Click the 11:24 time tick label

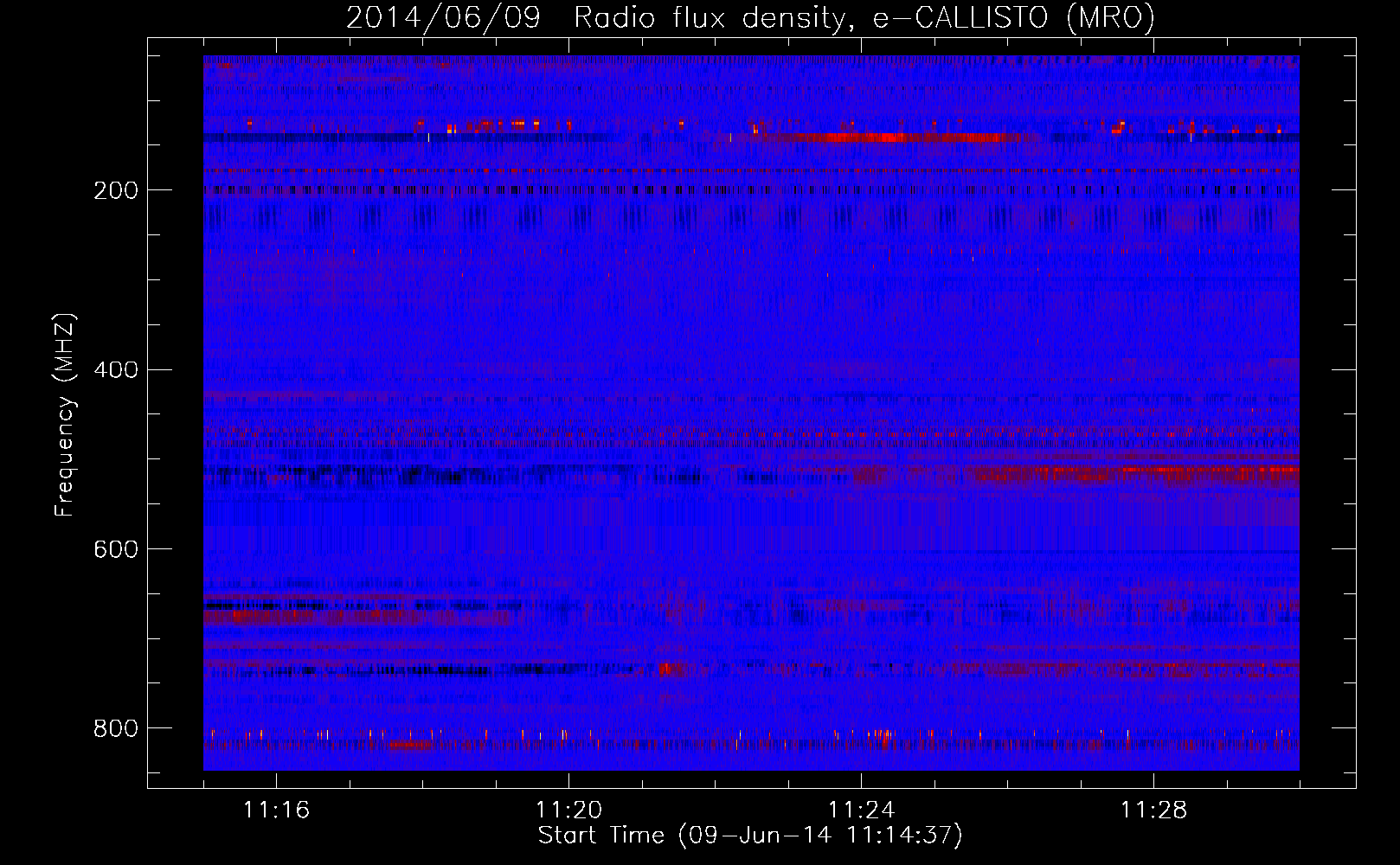[x=861, y=811]
